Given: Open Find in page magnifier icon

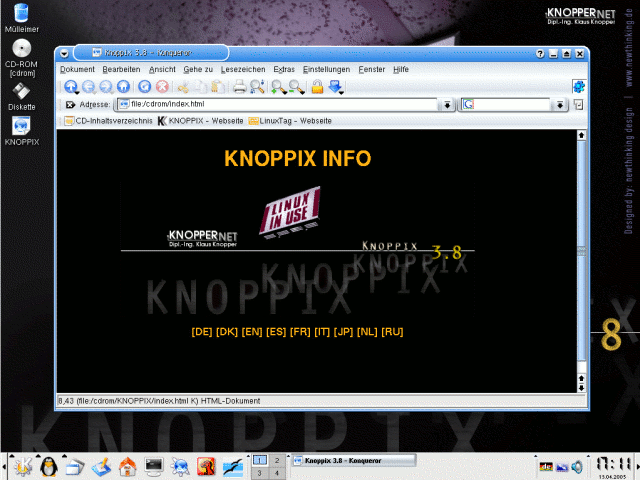Looking at the screenshot, I should pos(257,87).
